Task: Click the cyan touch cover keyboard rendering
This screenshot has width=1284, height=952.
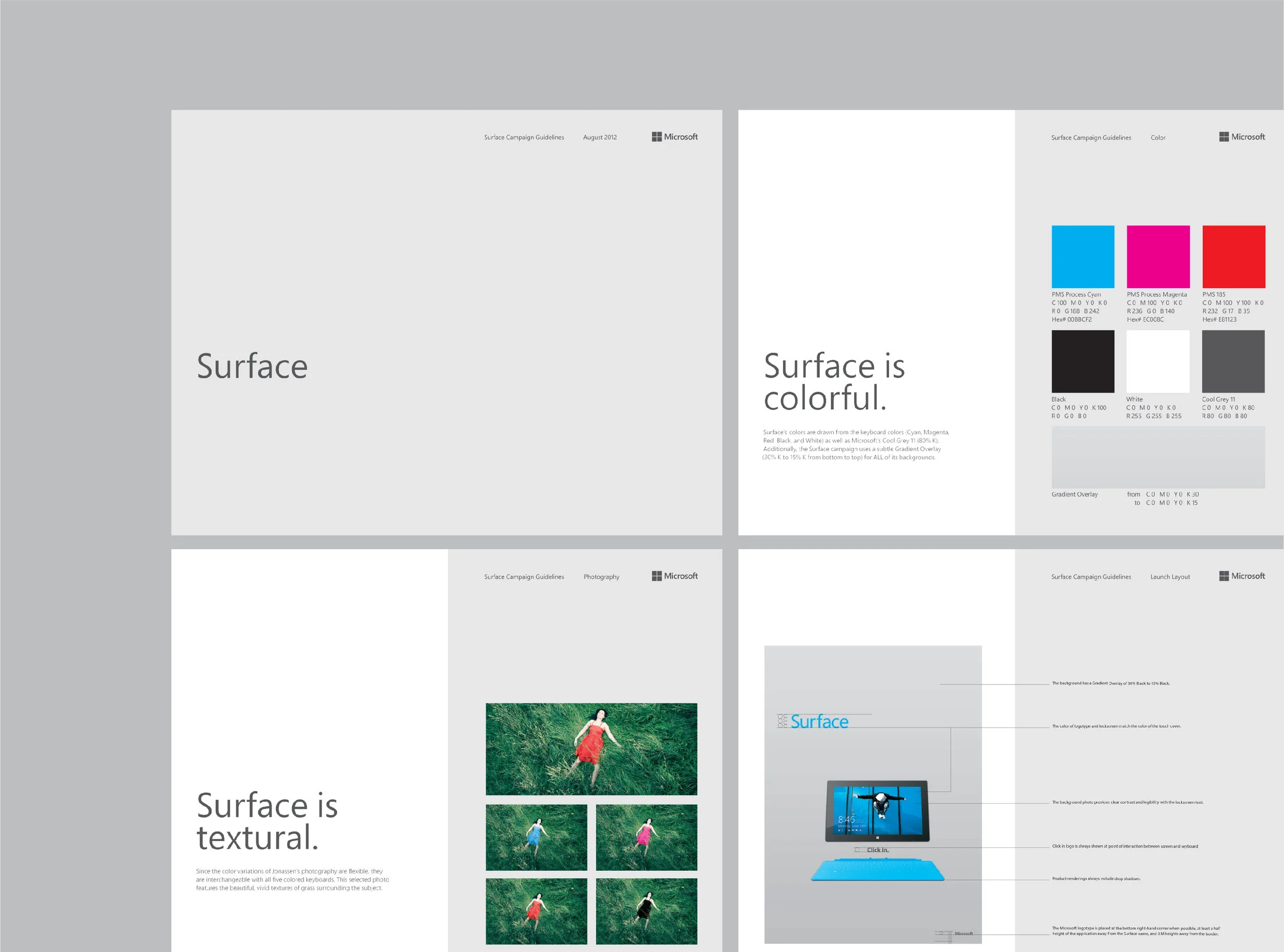Action: [x=878, y=870]
